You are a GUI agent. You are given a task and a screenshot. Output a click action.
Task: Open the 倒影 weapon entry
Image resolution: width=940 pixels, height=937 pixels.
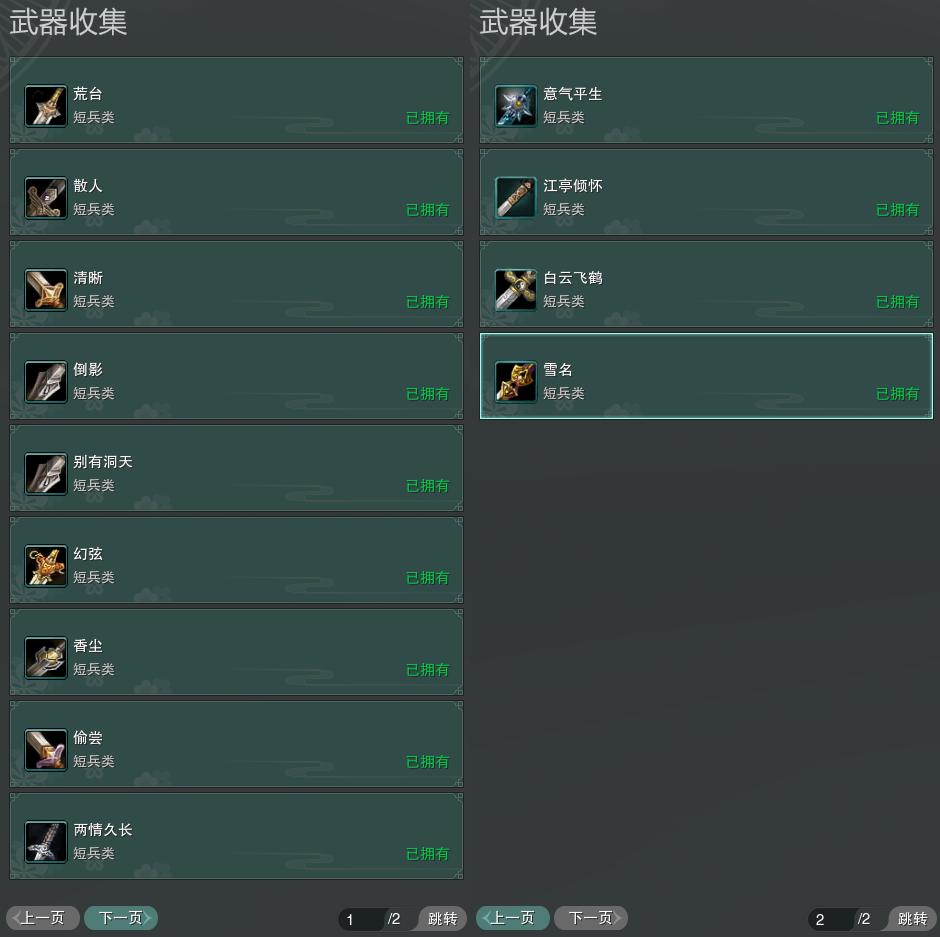coord(236,376)
